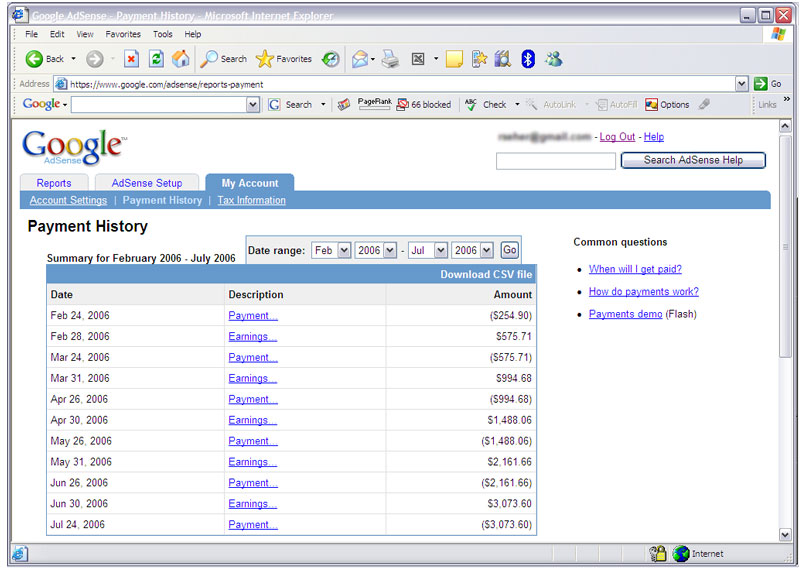Switch to the Reports tab
Screen dimensions: 800x568
[54, 183]
